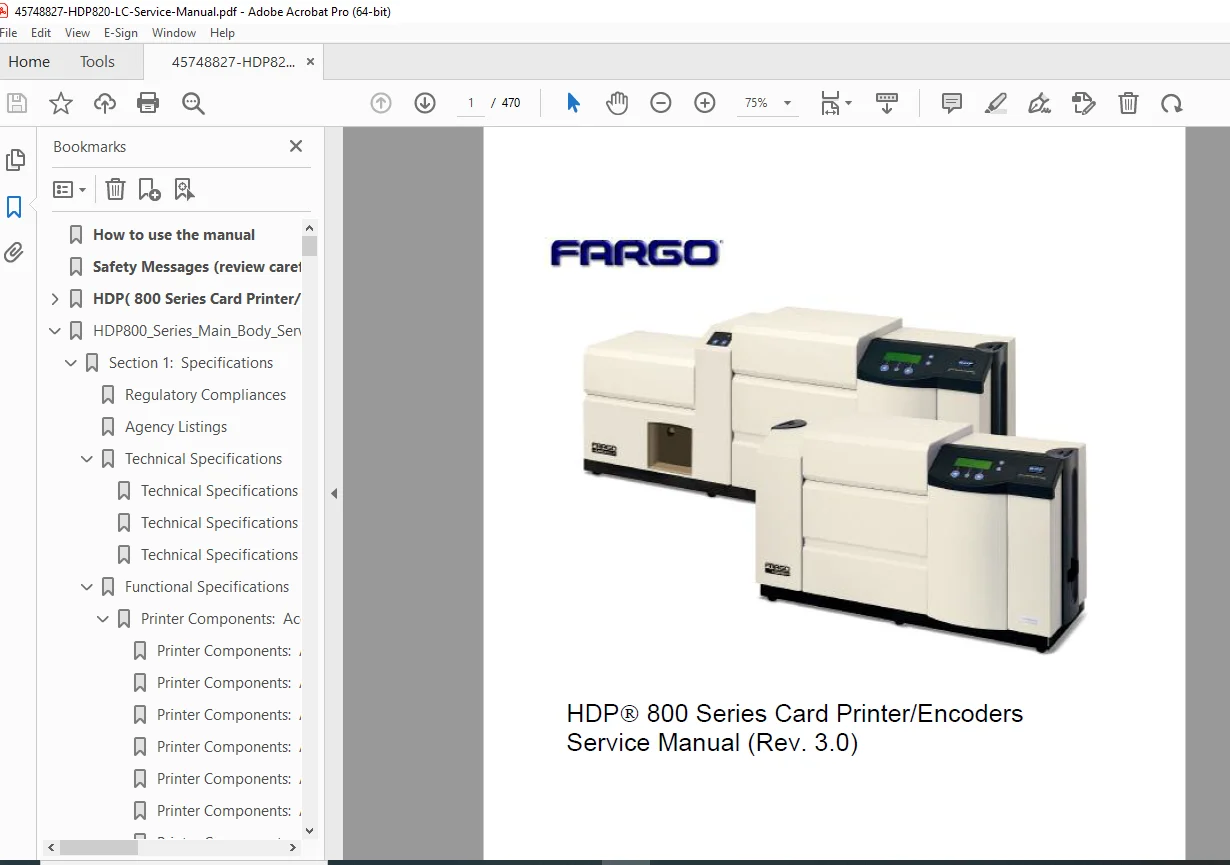Toggle the Bookmarks panel sidebar icon
Image resolution: width=1230 pixels, height=865 pixels.
[x=14, y=207]
